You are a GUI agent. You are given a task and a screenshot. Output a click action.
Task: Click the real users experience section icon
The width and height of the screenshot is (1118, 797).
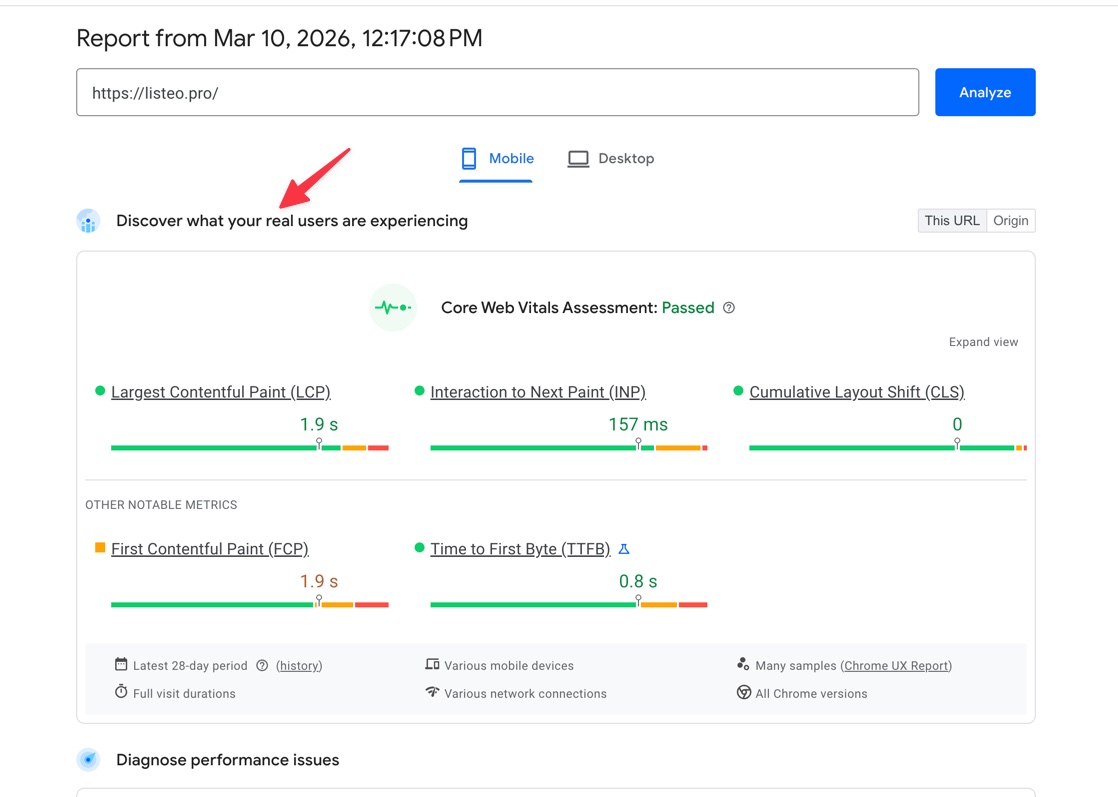[x=88, y=221]
